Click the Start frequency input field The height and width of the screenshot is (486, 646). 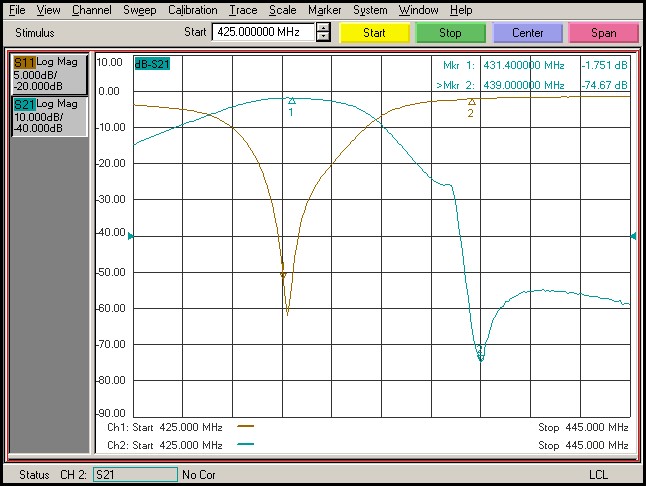(263, 32)
